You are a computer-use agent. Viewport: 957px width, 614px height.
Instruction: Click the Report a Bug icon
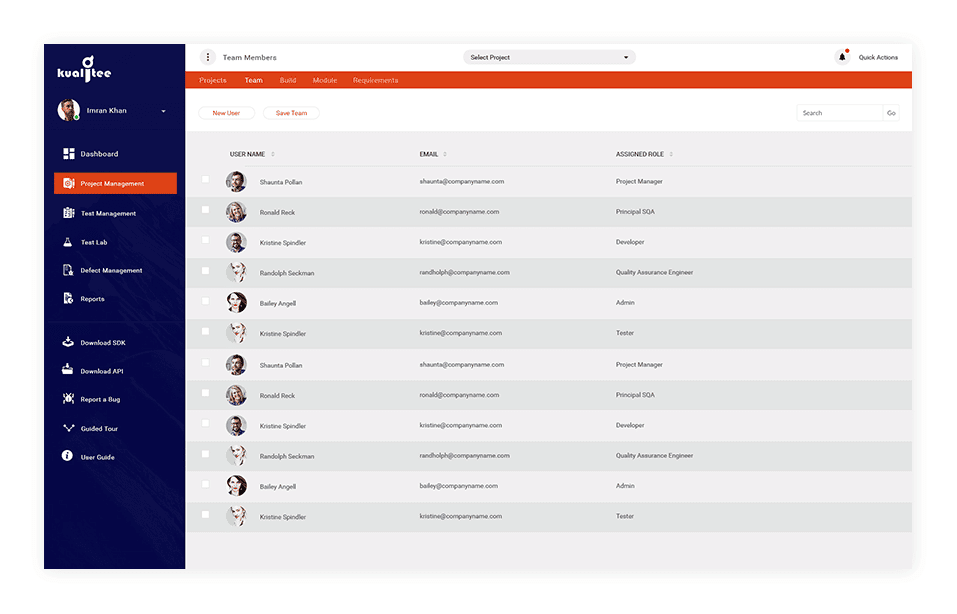click(68, 399)
